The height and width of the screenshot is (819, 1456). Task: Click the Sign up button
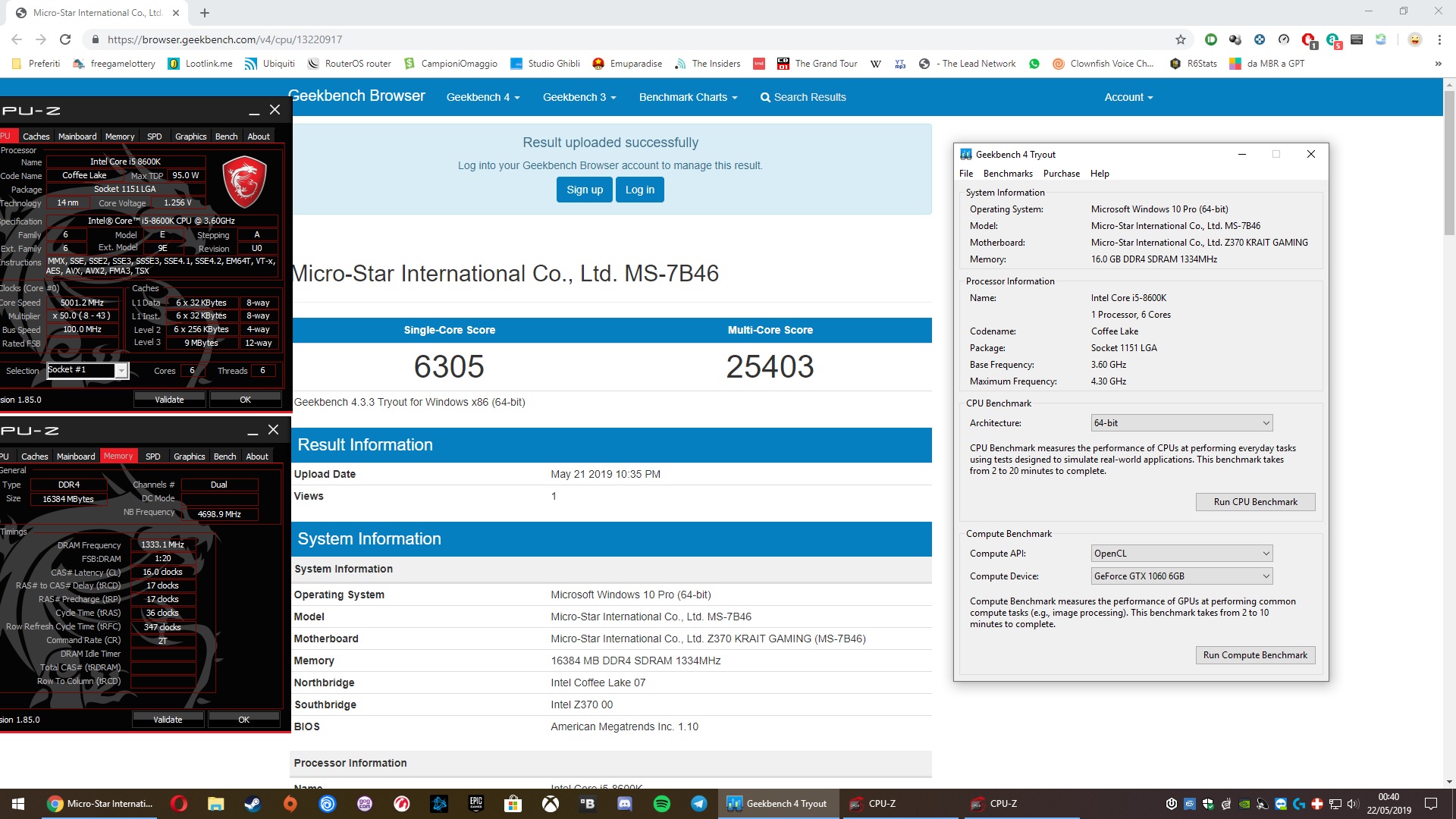click(x=585, y=190)
